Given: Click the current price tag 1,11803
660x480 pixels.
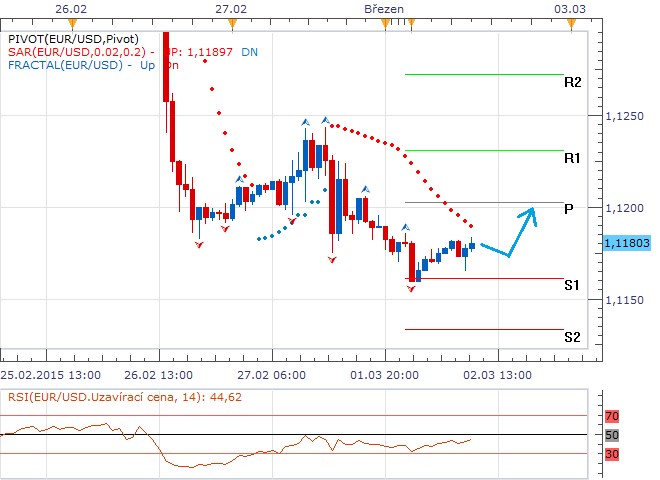Looking at the screenshot, I should [627, 242].
